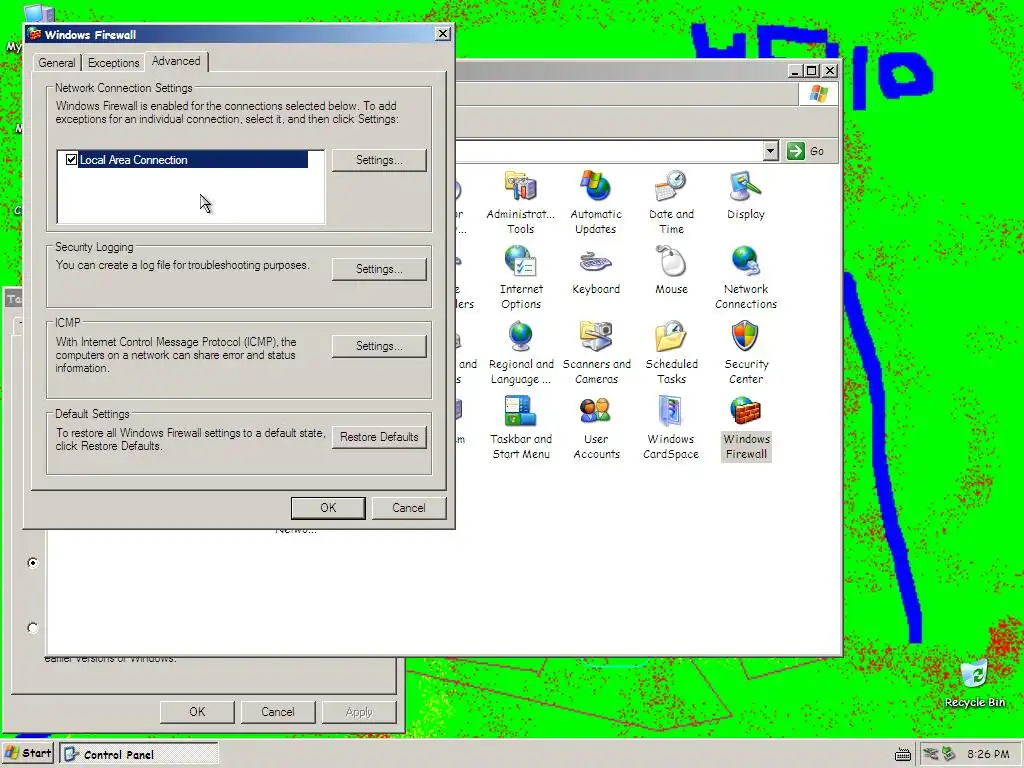Open the Start menu
This screenshot has height=768, width=1024.
point(28,754)
